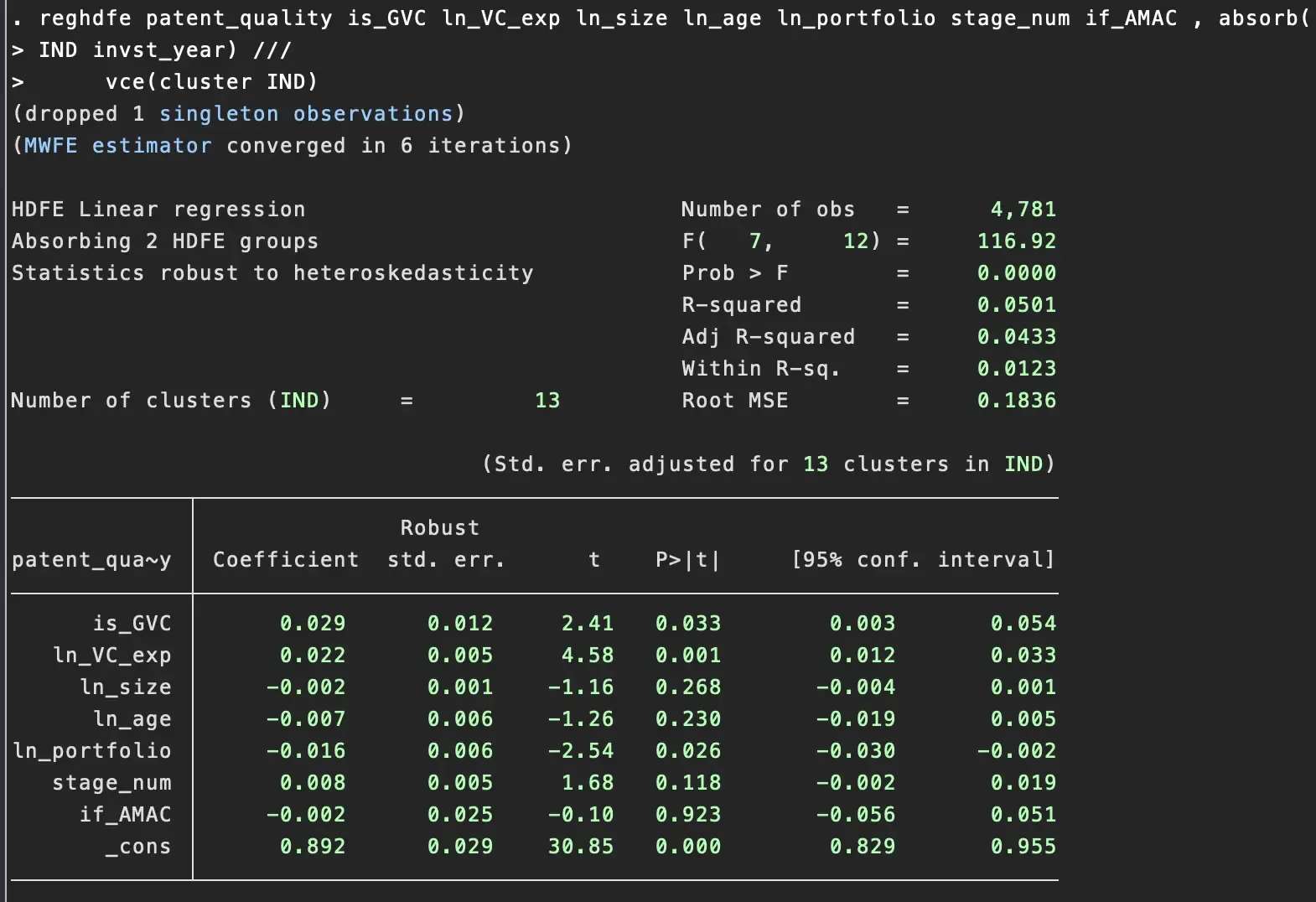The image size is (1316, 902).
Task: Select the F statistic value 116.92
Action: [1016, 241]
